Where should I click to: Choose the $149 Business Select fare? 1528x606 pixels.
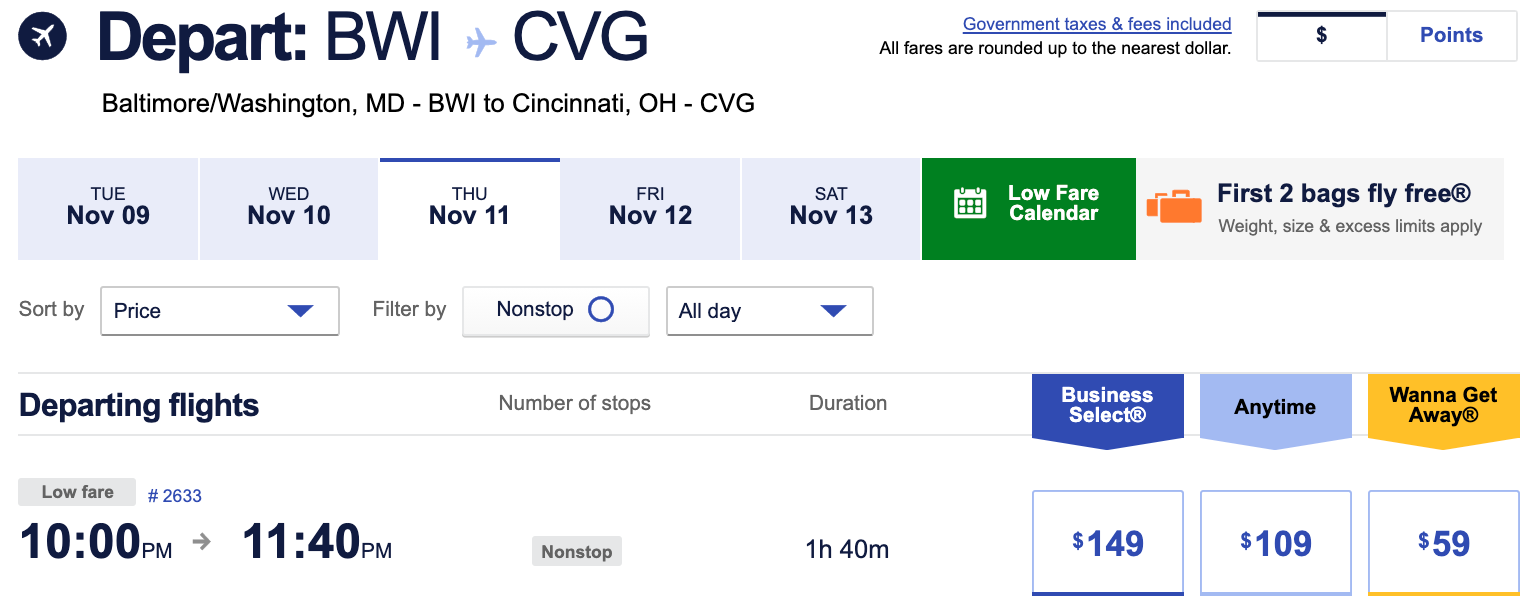[x=1107, y=541]
